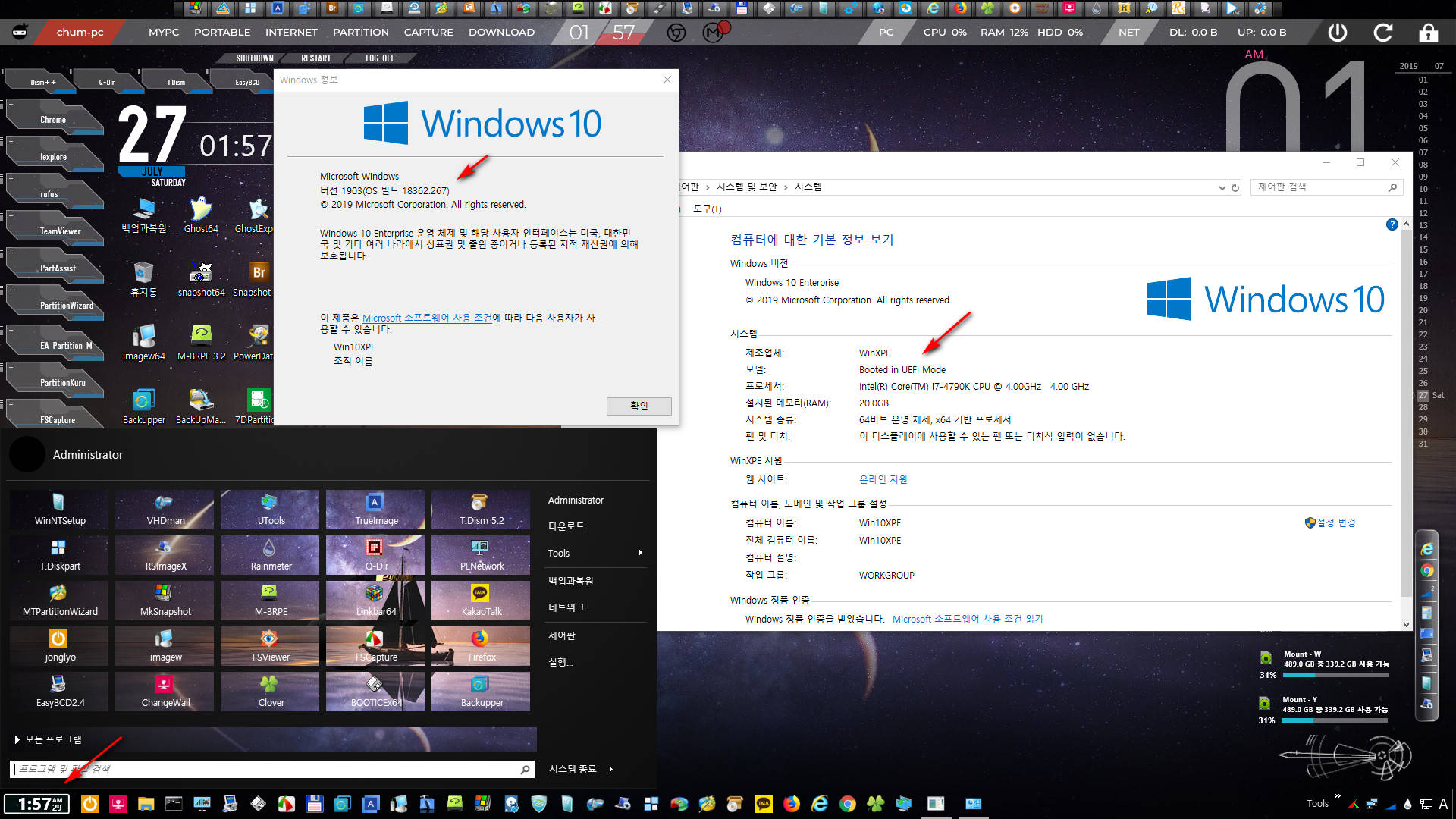The height and width of the screenshot is (819, 1456).
Task: Open Q-Dir tile in start menu
Action: (375, 555)
